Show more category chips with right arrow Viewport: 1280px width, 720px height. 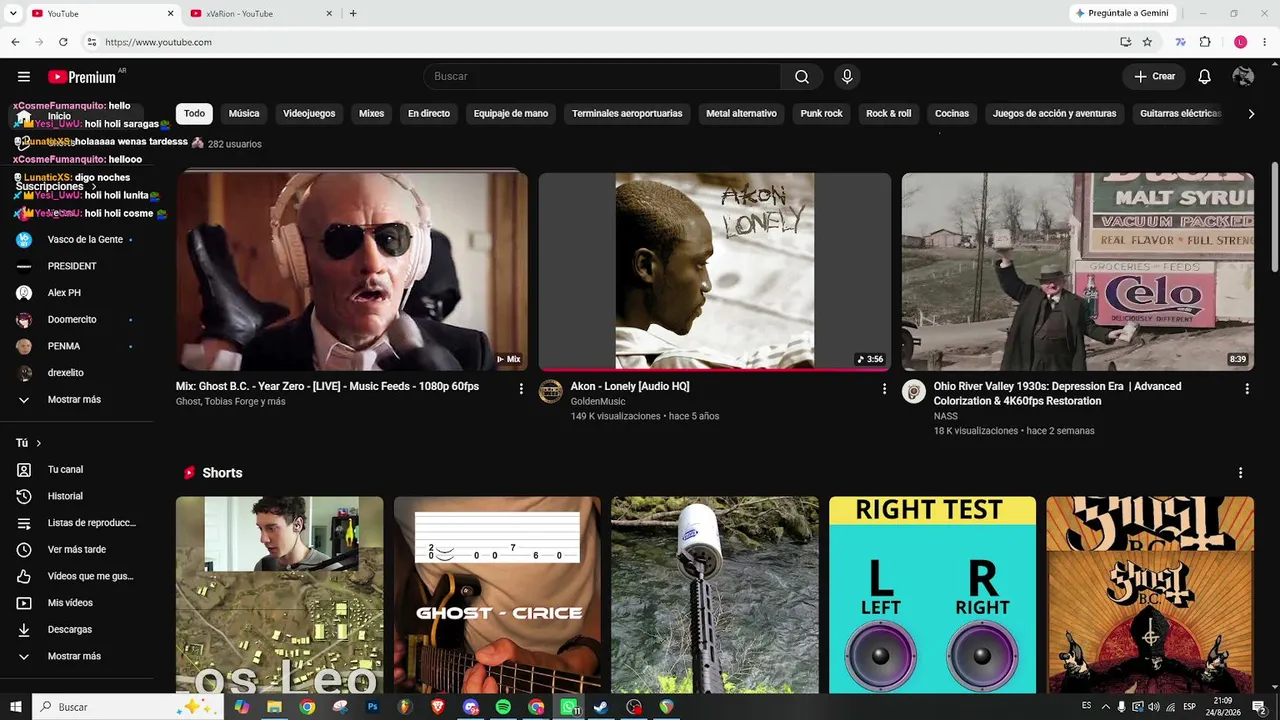tap(1251, 114)
